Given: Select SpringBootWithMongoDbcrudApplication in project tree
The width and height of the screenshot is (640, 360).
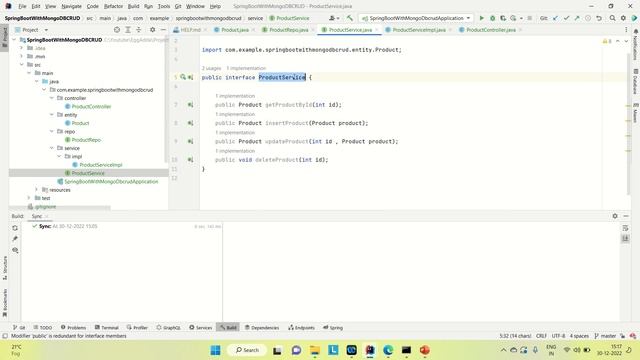Looking at the screenshot, I should (111, 181).
